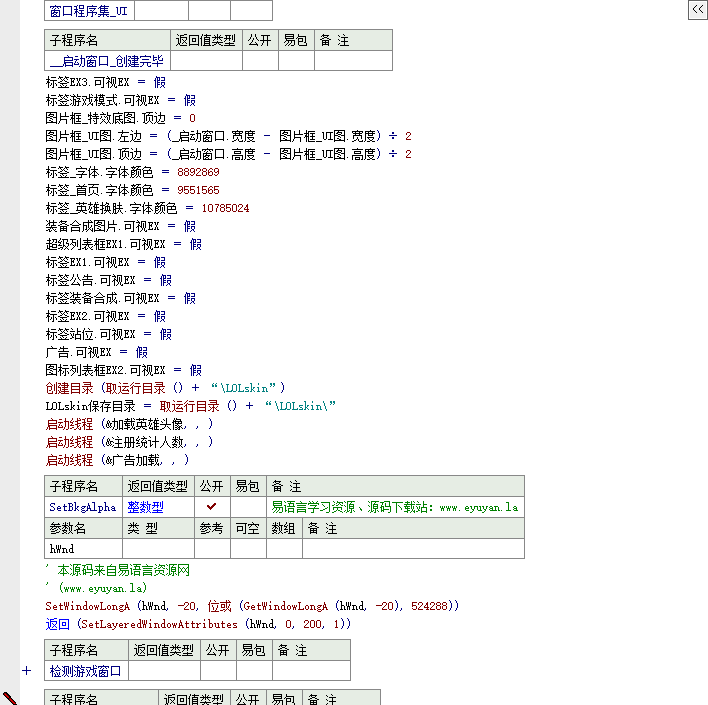Viewport: 708px width, 705px height.
Task: Click the 创建目录 code line
Action: click(x=165, y=388)
